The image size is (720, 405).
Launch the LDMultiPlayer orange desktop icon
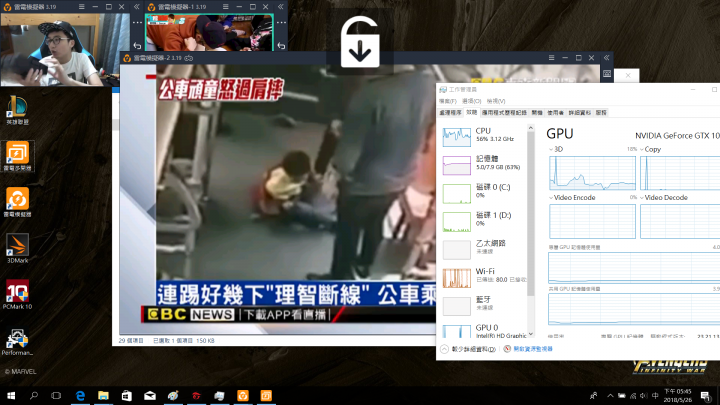[17, 156]
